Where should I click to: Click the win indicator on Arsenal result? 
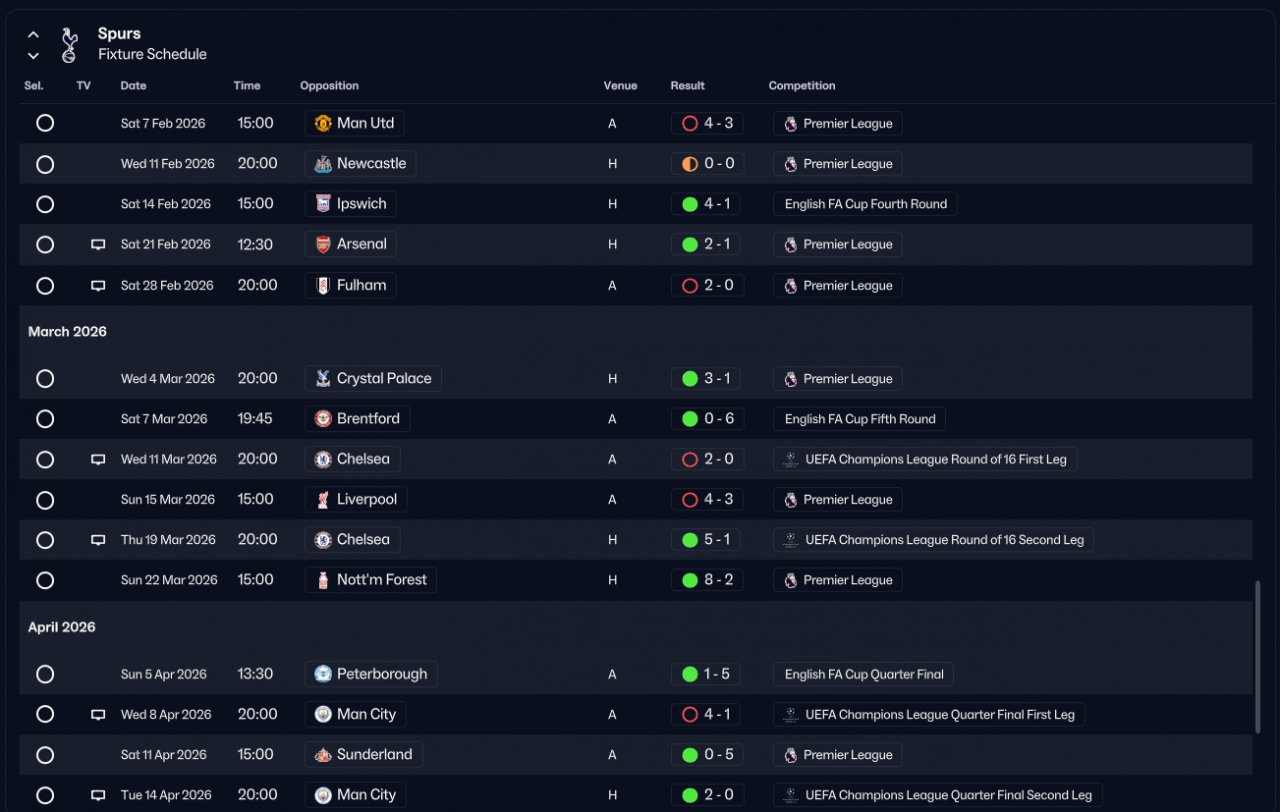689,244
